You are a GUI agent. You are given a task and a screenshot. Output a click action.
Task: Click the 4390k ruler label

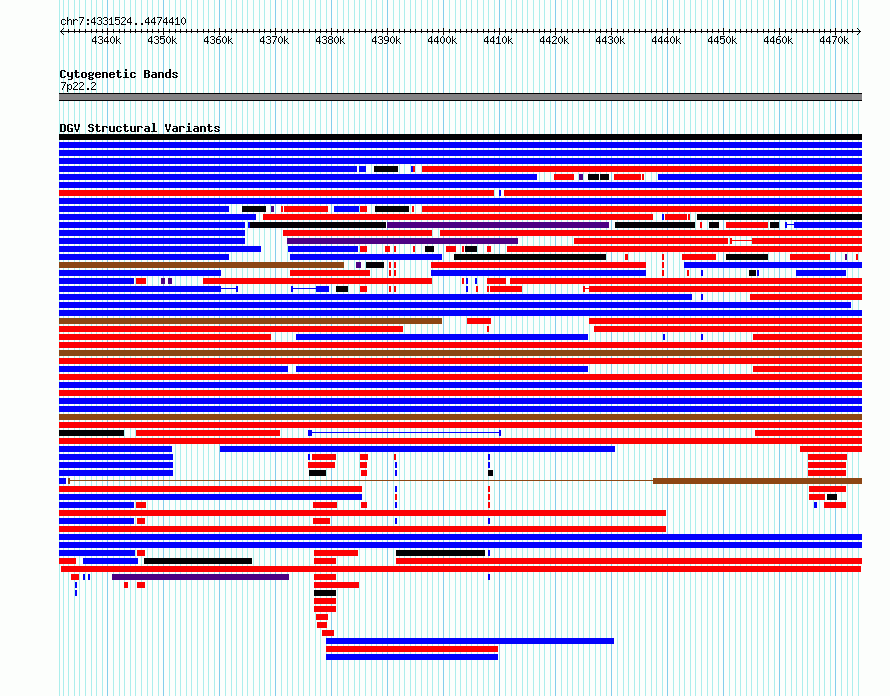pos(386,40)
